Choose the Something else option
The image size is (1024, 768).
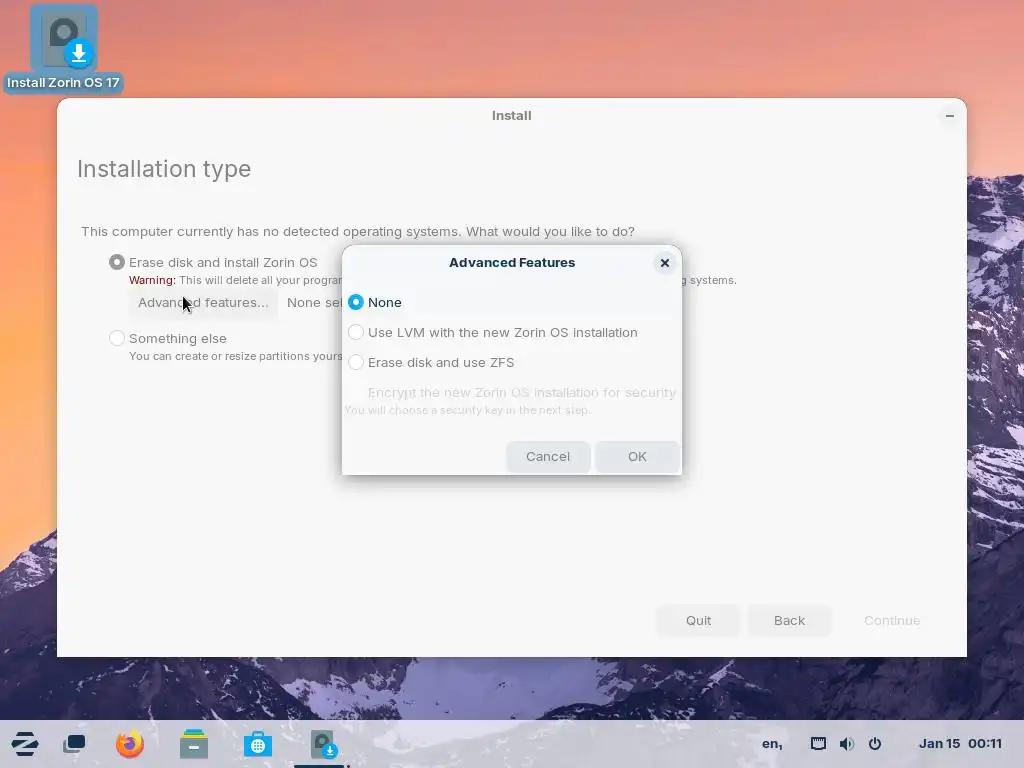coord(168,338)
